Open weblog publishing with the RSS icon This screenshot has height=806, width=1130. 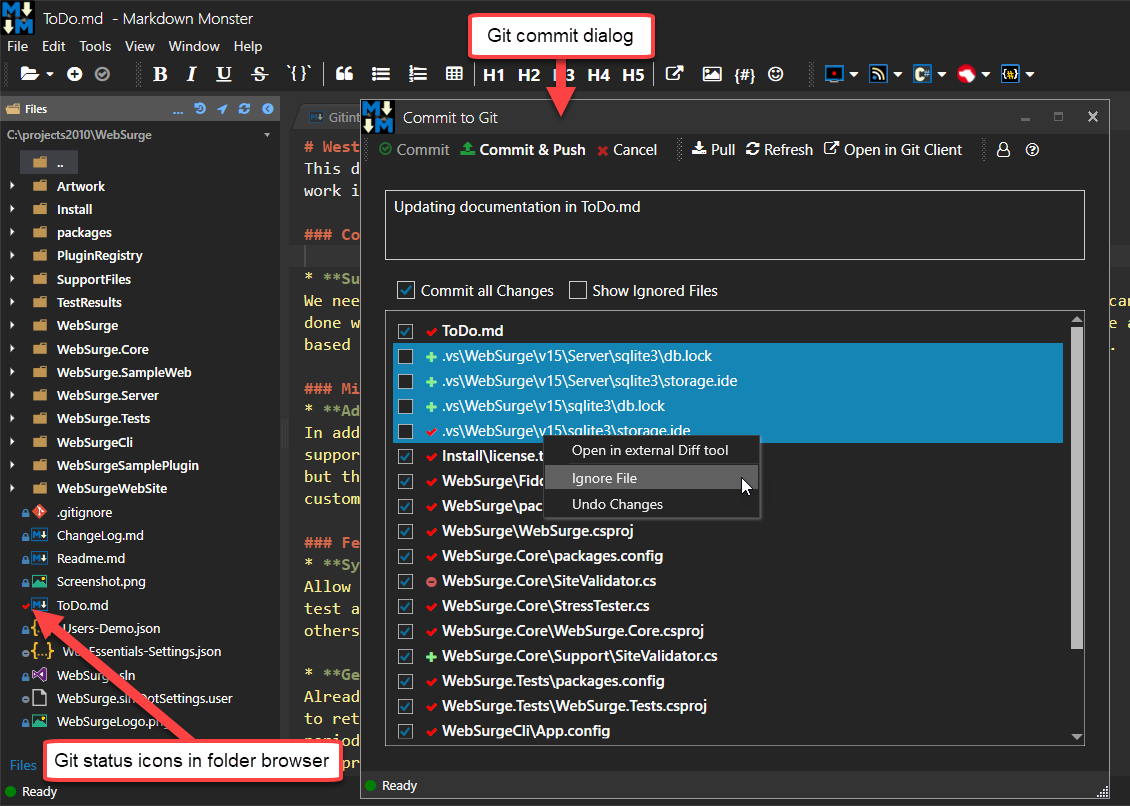pos(878,74)
